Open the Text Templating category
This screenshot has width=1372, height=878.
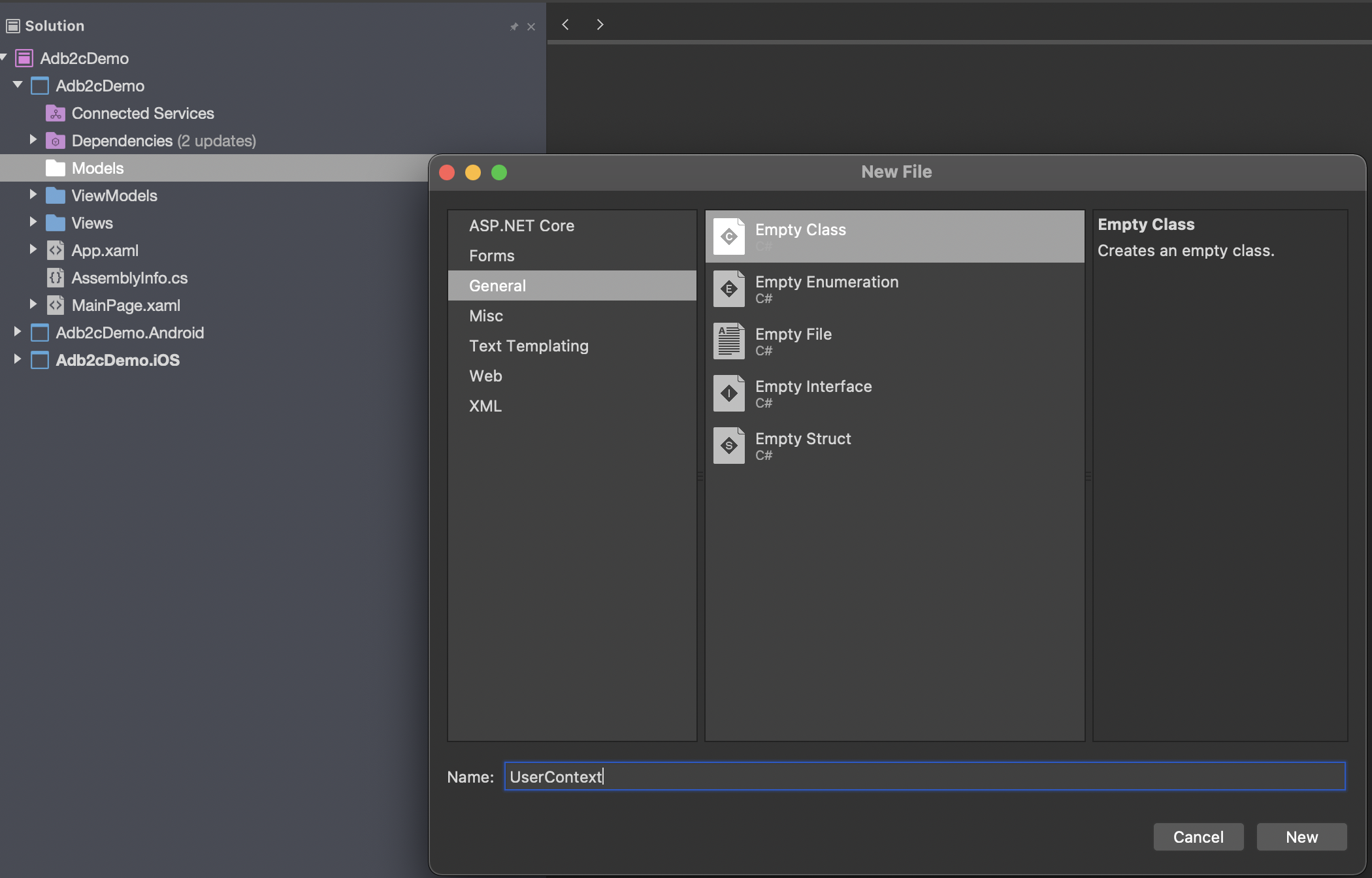[529, 346]
